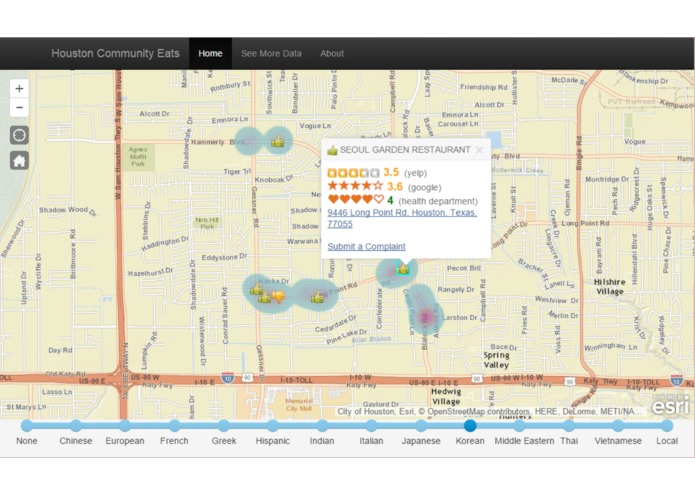The image size is (695, 494).
Task: Set cuisine slider to Japanese
Action: 421,426
